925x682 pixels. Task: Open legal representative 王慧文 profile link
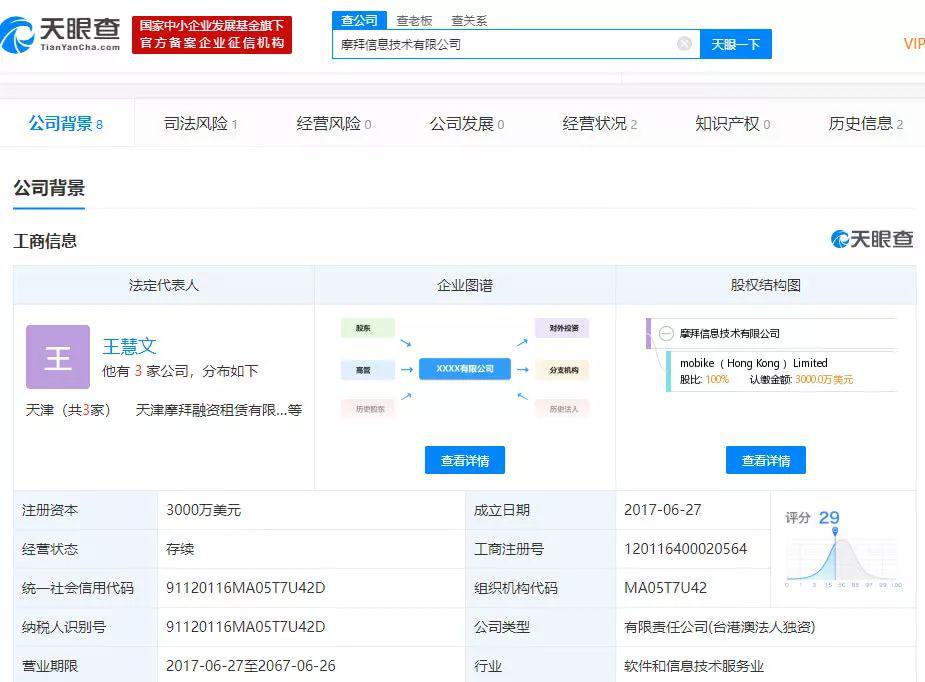(x=129, y=346)
